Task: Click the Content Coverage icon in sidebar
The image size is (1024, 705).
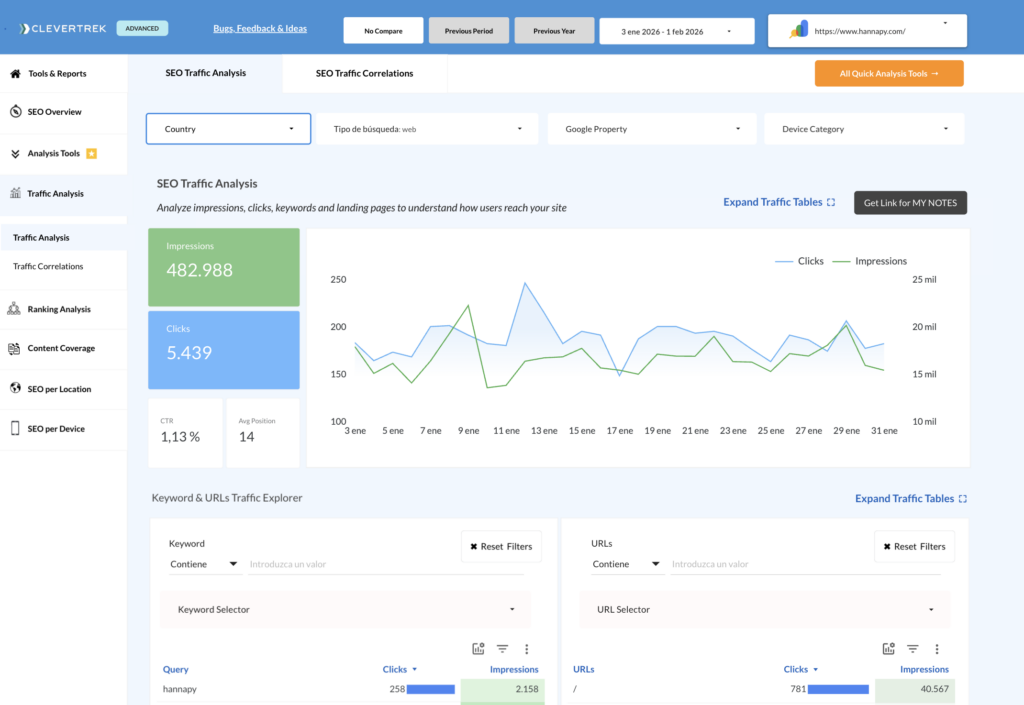Action: [x=15, y=349]
